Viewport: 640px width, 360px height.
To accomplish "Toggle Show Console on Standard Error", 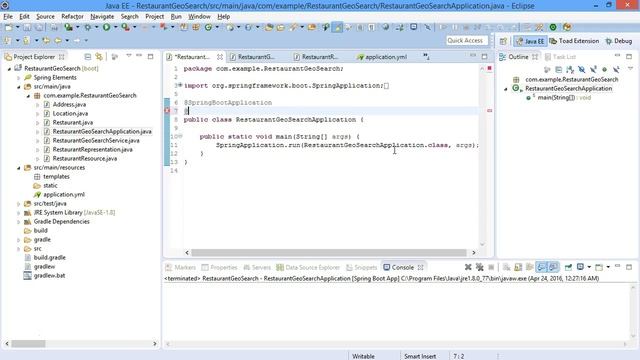I will (553, 267).
